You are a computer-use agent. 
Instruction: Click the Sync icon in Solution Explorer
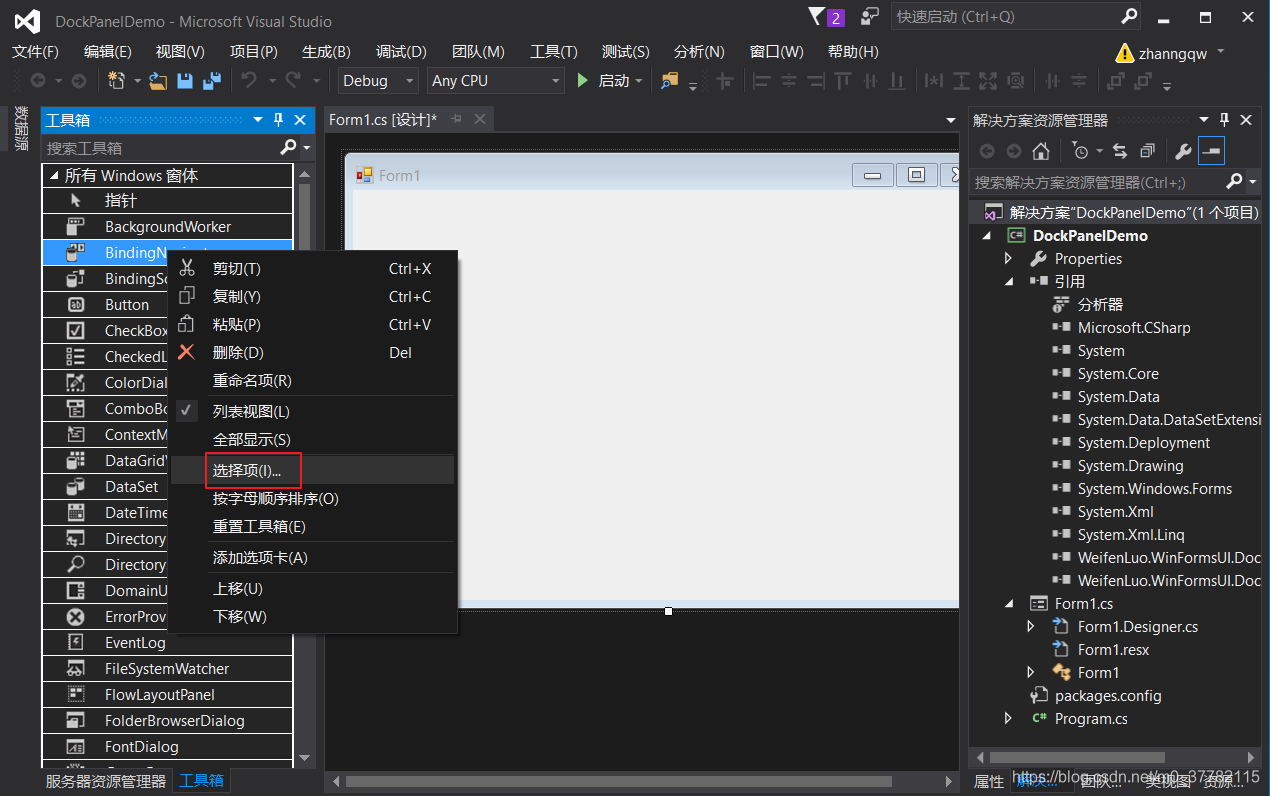click(x=1120, y=151)
